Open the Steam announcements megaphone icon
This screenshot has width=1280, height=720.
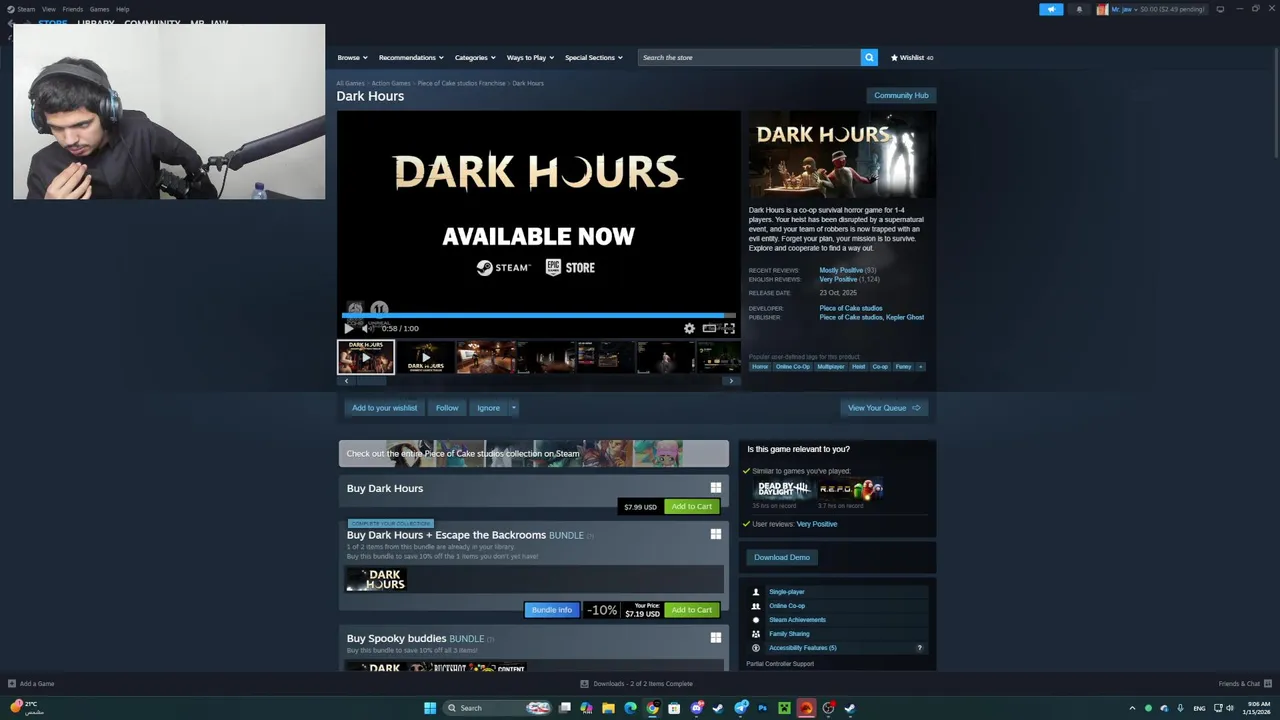pyautogui.click(x=1051, y=9)
